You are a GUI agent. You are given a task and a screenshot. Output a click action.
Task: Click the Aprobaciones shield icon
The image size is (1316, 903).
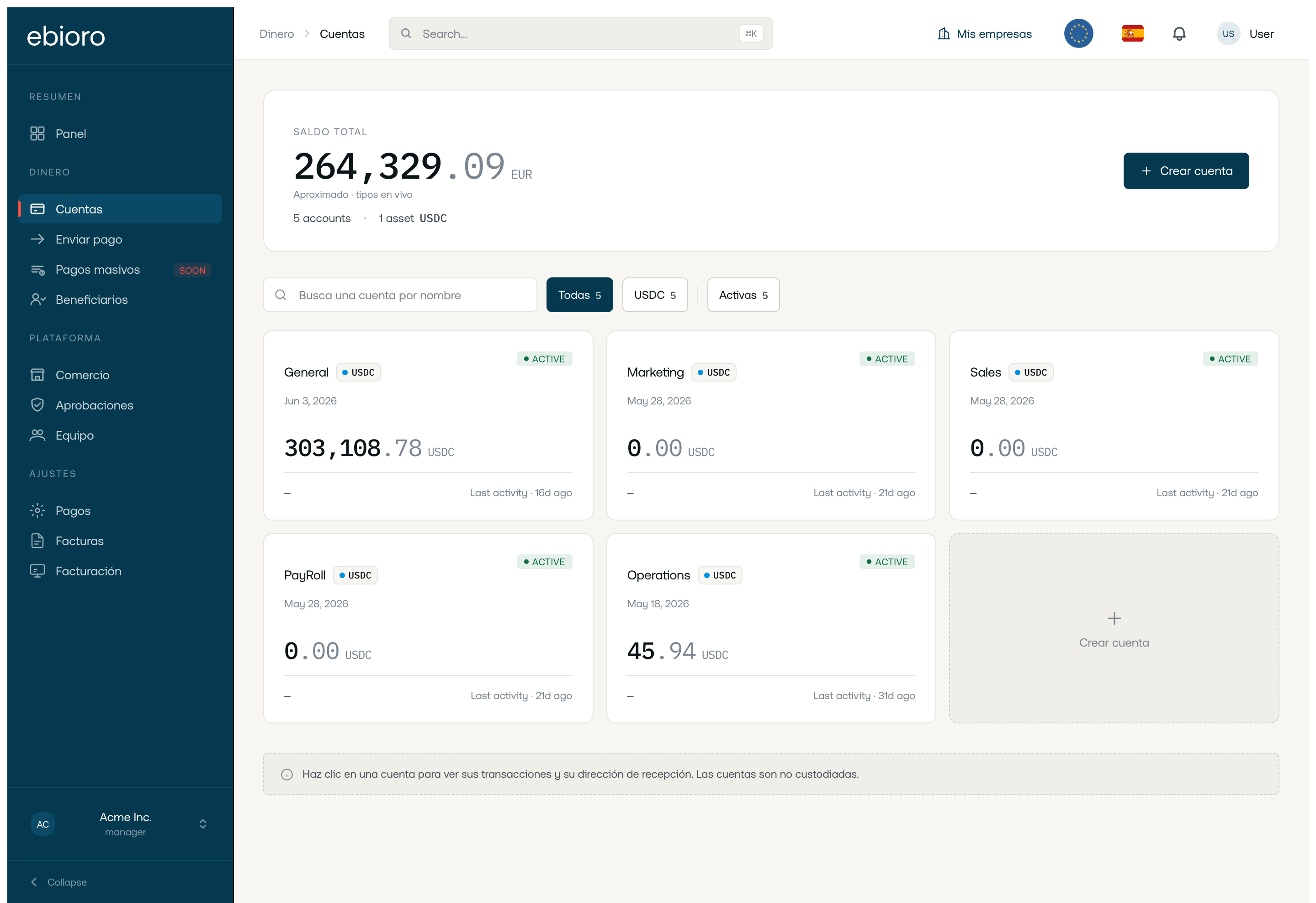click(37, 405)
